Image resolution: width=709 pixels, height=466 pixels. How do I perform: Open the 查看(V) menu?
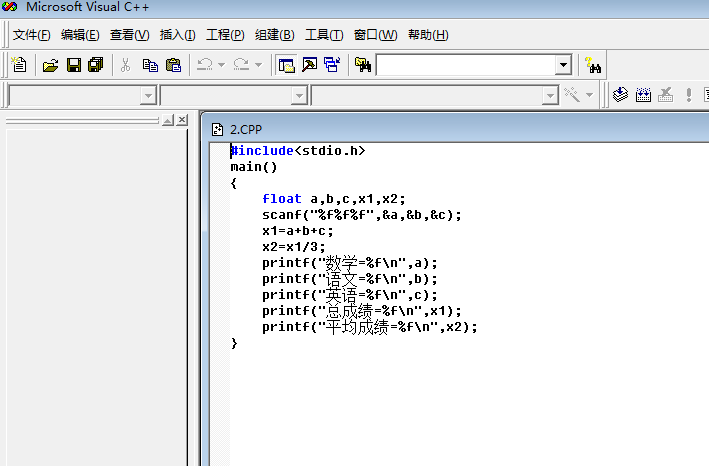(x=129, y=35)
